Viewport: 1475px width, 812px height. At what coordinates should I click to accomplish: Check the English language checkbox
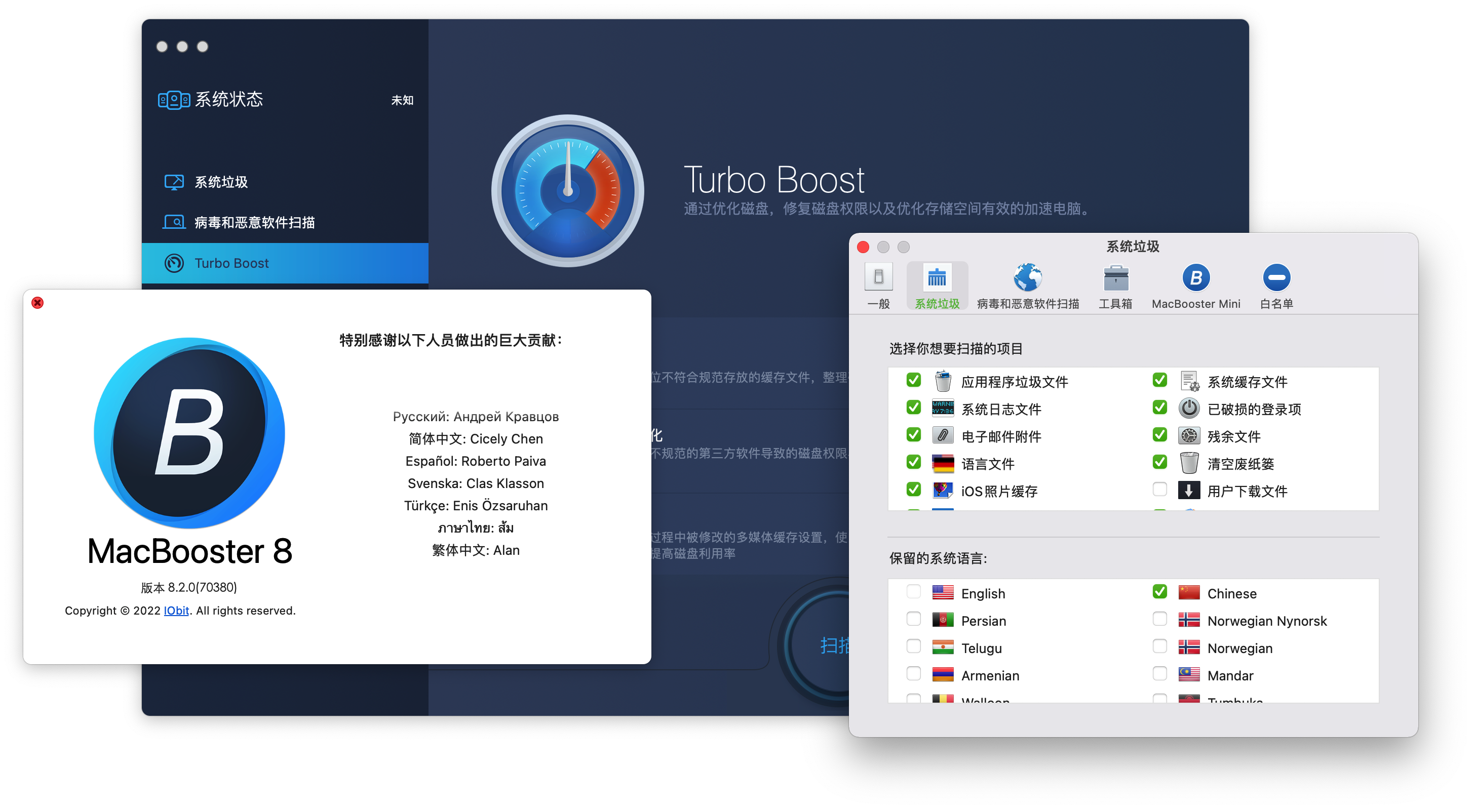point(913,592)
